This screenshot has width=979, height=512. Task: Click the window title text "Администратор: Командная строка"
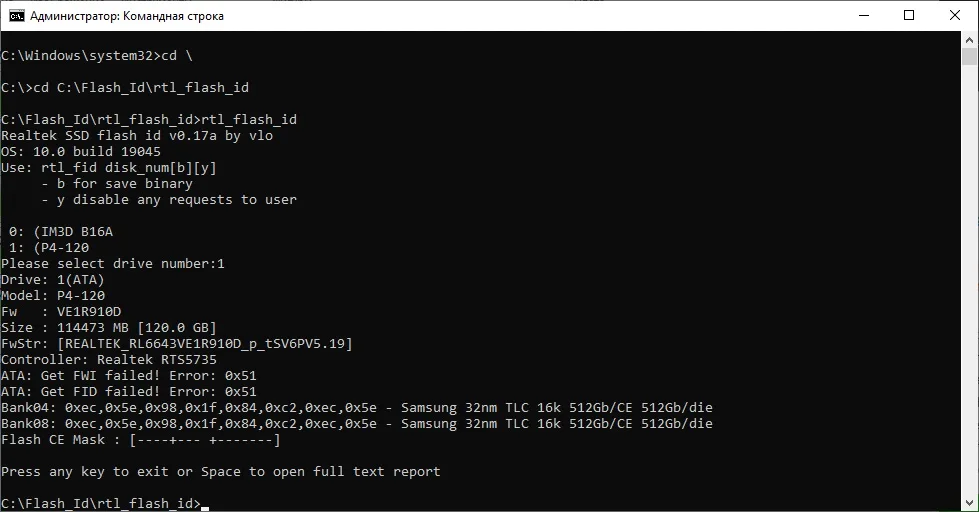pos(127,16)
